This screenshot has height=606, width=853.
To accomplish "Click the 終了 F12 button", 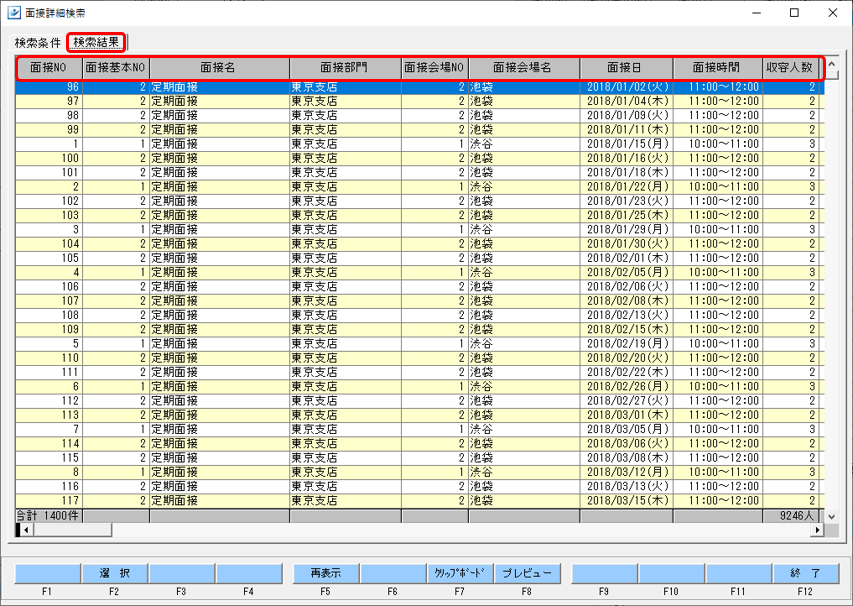I will pos(805,573).
